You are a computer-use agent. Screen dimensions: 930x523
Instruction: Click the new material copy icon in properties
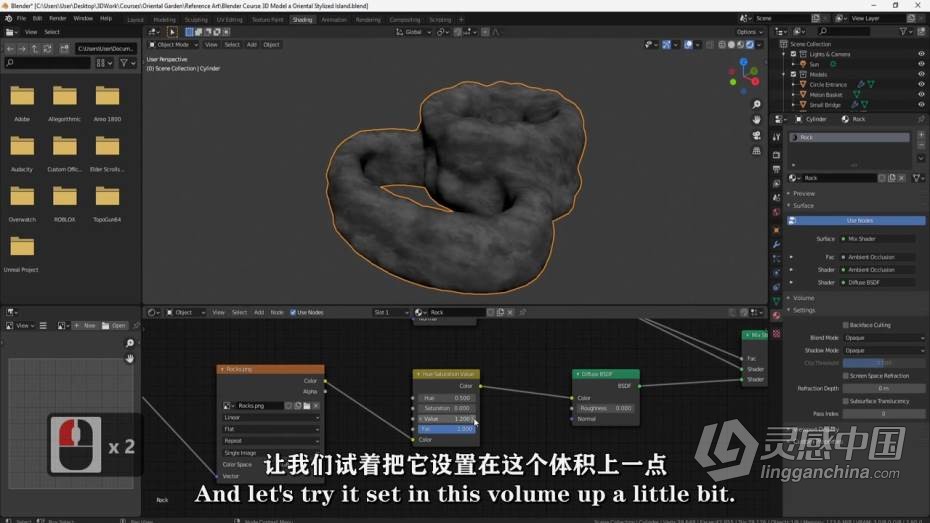(x=891, y=178)
